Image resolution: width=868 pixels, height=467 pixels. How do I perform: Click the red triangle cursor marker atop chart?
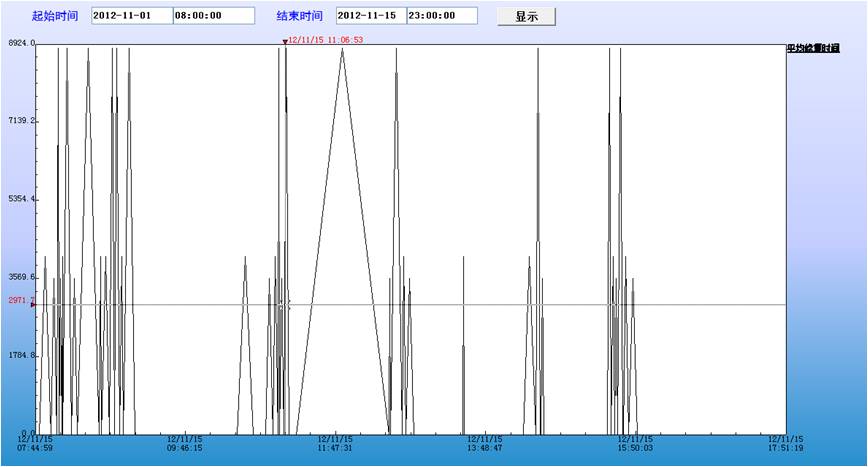tap(285, 42)
